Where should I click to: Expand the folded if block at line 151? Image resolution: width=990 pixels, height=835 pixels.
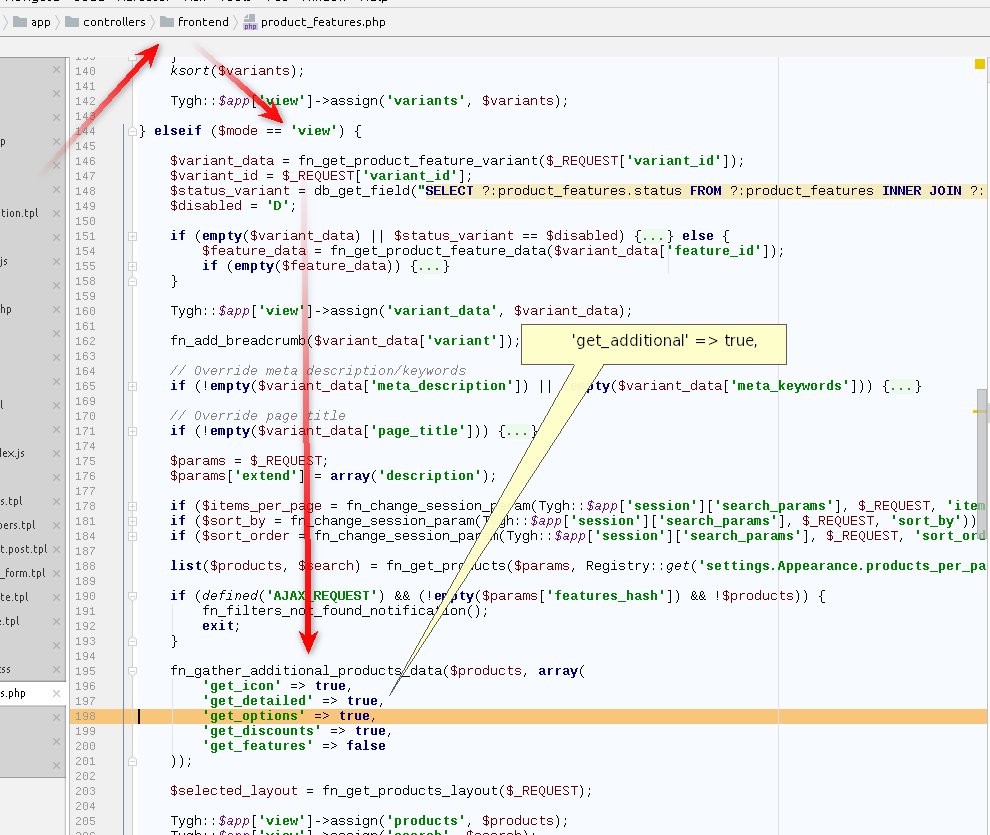pyautogui.click(x=133, y=236)
